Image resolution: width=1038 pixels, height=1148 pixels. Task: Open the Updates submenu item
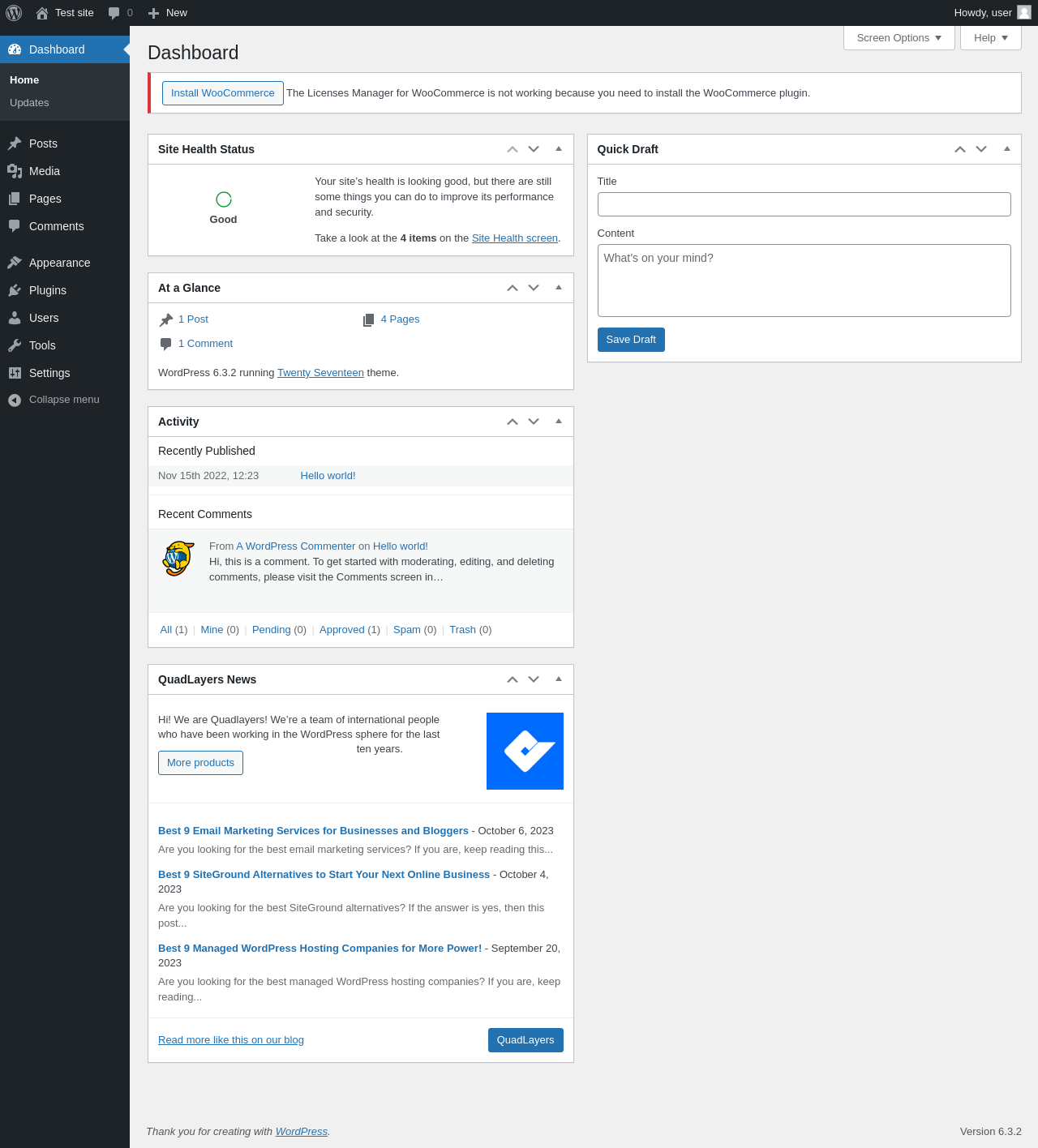pos(65,103)
